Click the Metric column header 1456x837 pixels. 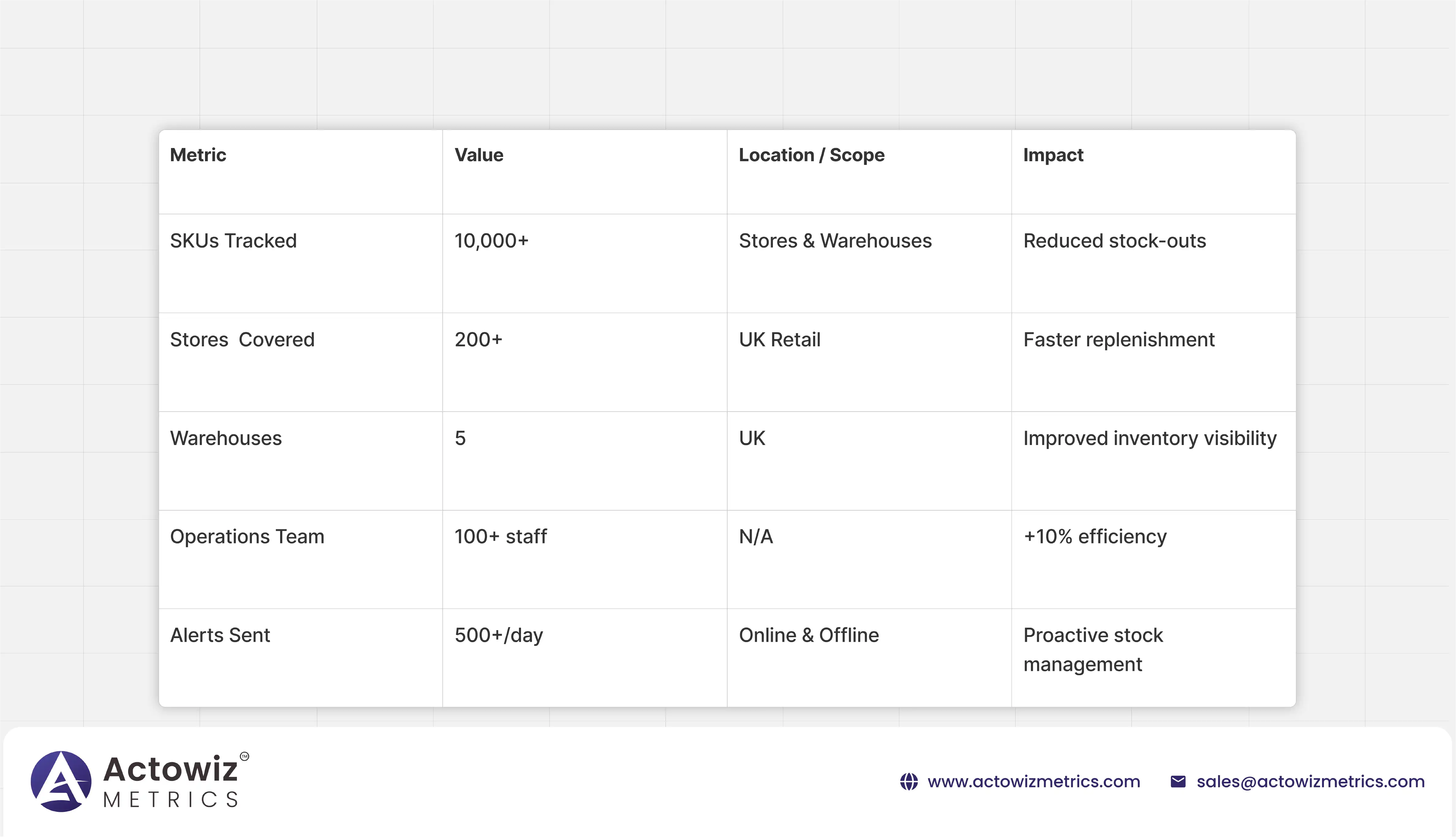coord(198,155)
